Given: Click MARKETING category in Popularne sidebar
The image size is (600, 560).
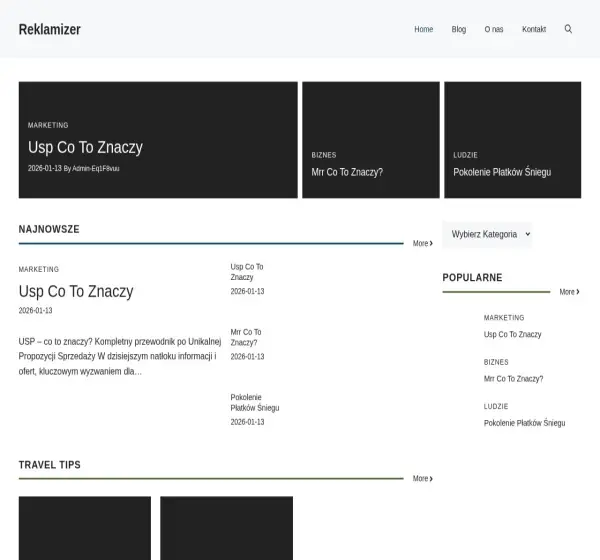Looking at the screenshot, I should coord(504,318).
